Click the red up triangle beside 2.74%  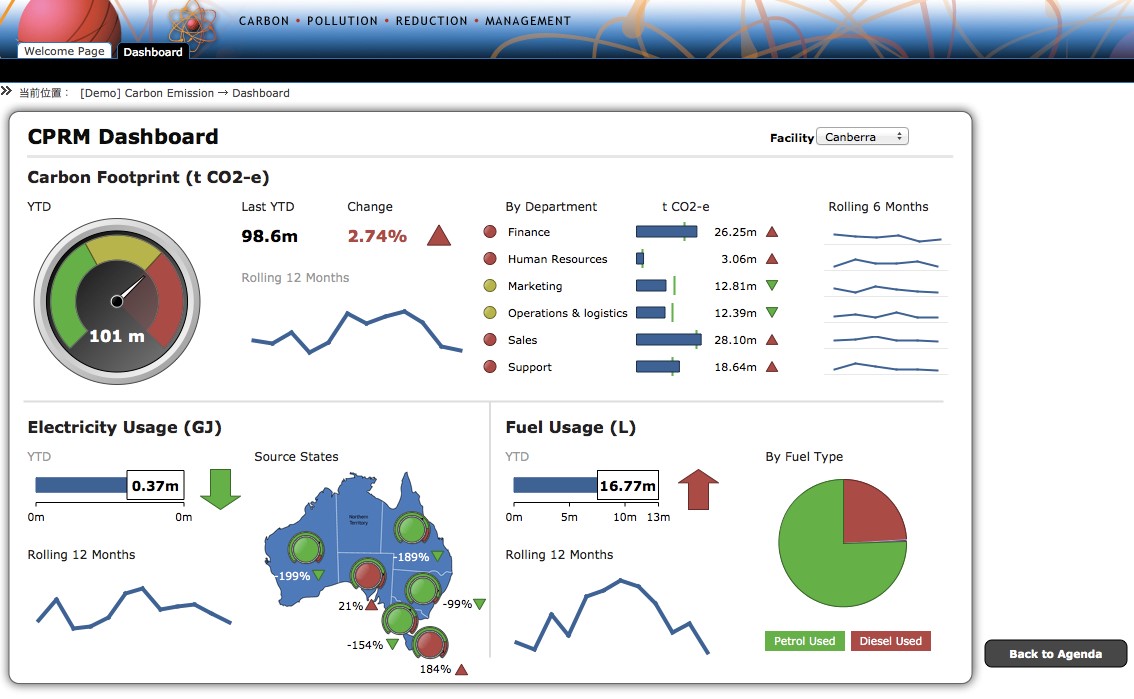(439, 236)
